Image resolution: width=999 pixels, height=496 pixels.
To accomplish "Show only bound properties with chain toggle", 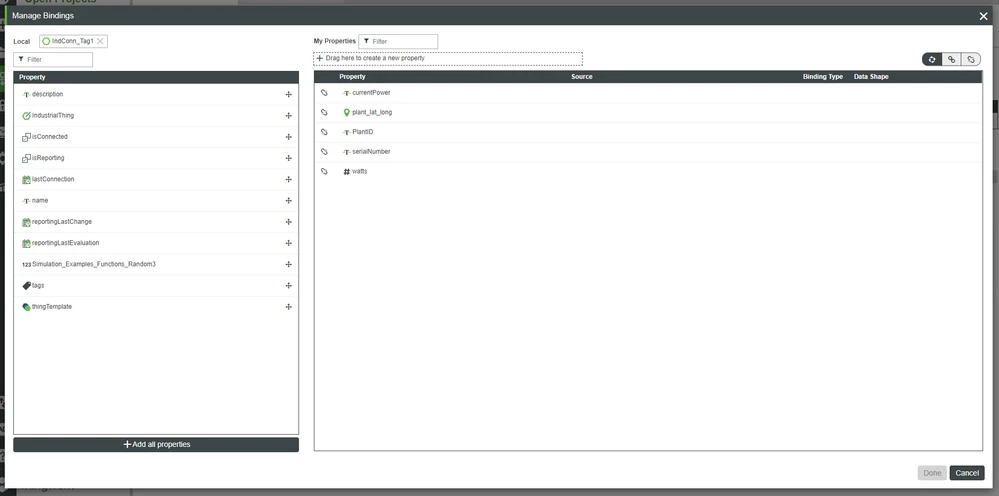I will 951,59.
